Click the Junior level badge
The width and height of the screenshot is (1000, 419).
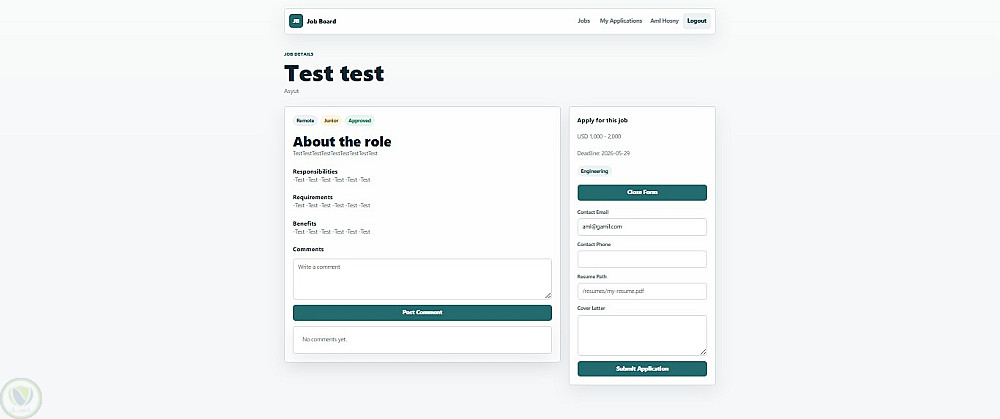point(331,121)
